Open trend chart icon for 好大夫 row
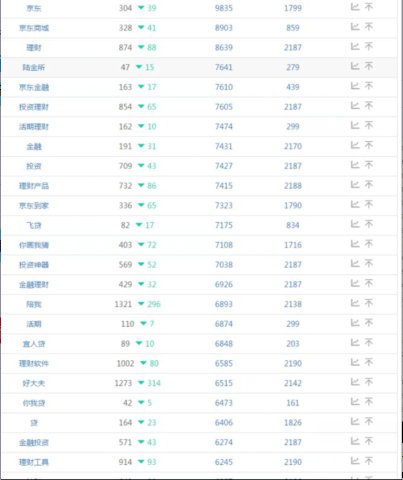Viewport: 403px width, 480px height. point(355,382)
